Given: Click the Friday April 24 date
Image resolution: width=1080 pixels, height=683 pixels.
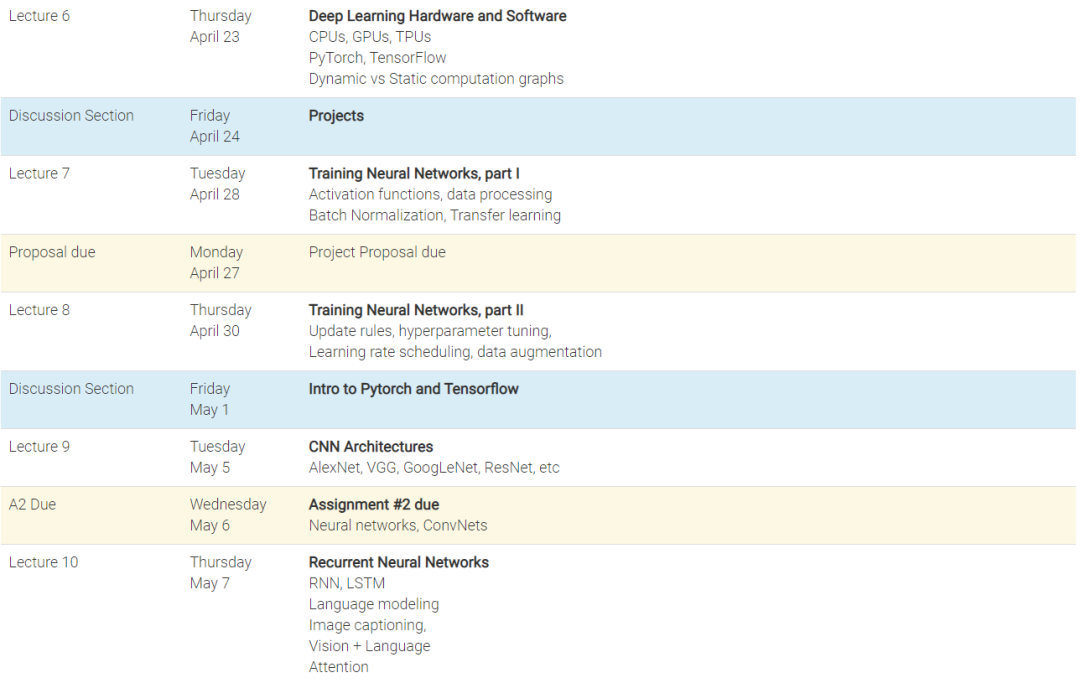Looking at the screenshot, I should coord(214,126).
